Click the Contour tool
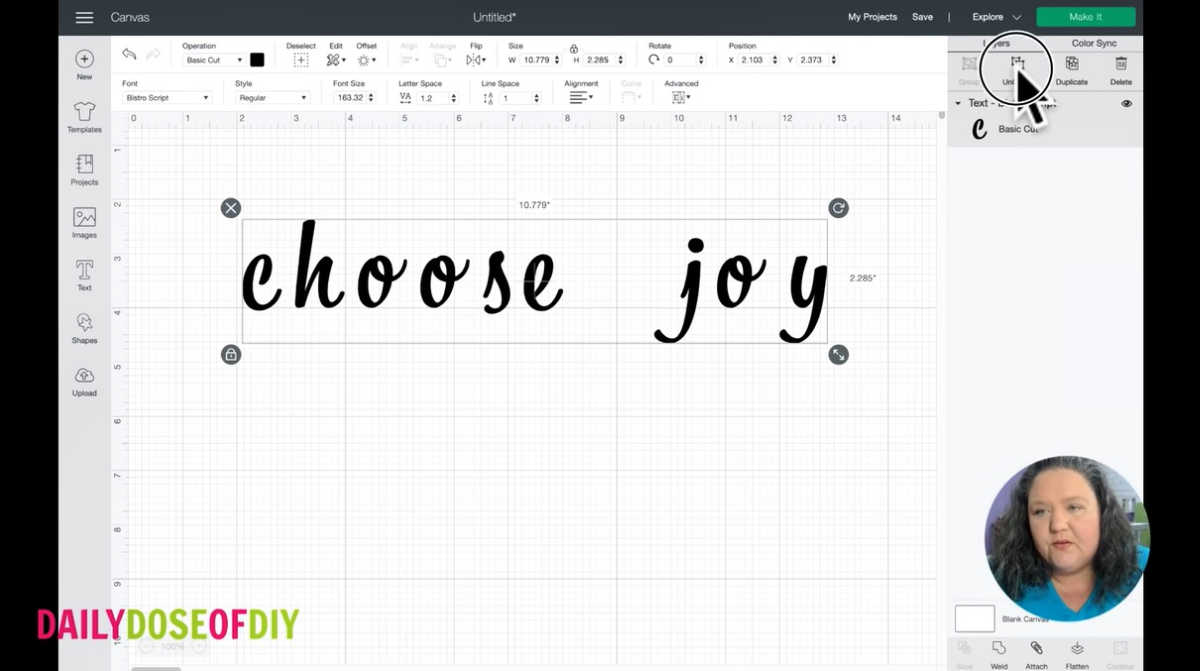The height and width of the screenshot is (671, 1200). (1120, 648)
